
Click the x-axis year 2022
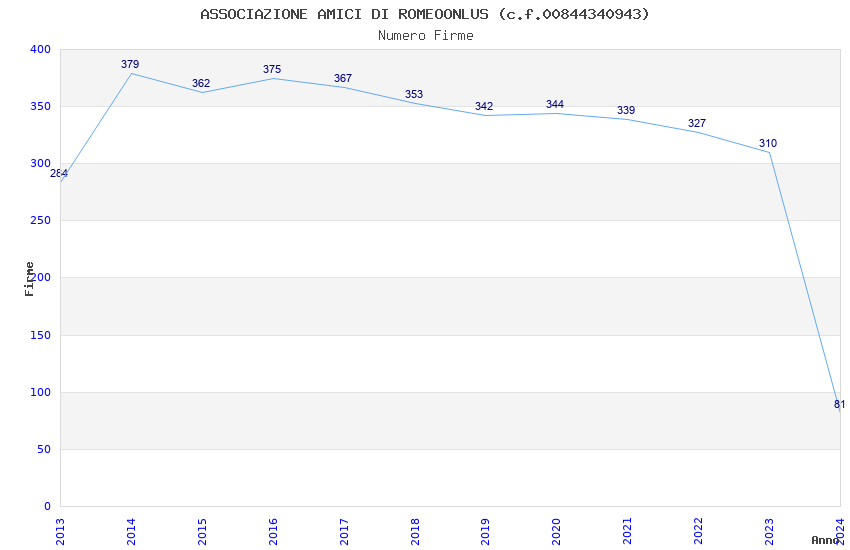[699, 532]
